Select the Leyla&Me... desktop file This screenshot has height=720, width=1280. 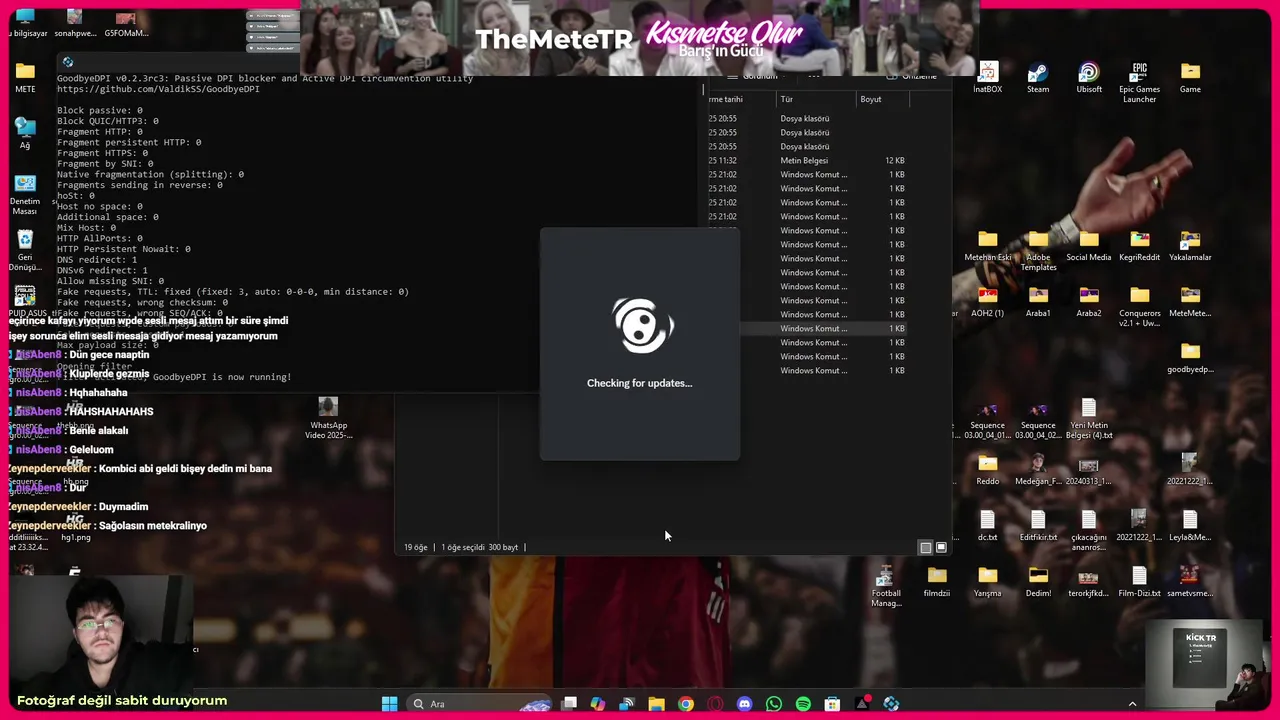[x=1190, y=526]
